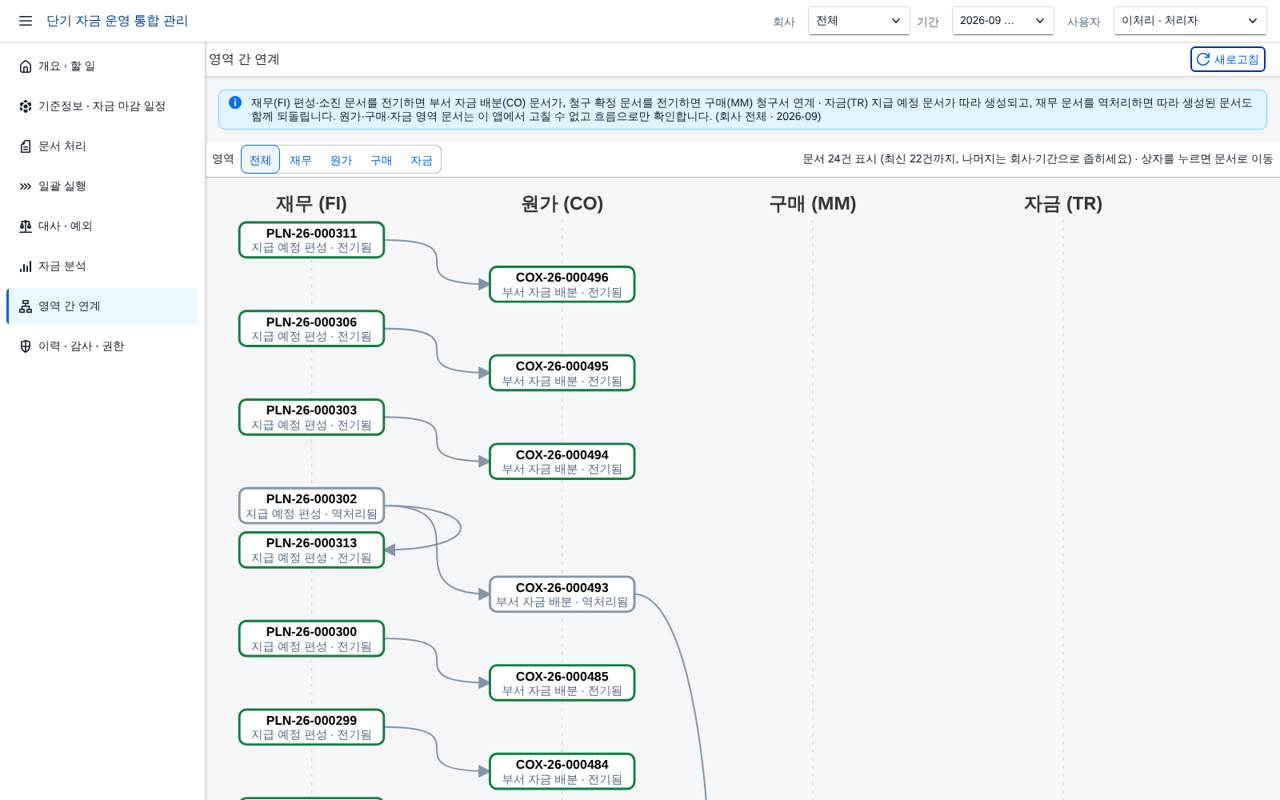Open document node COX-26-000495
Image resolution: width=1280 pixels, height=800 pixels.
pyautogui.click(x=562, y=373)
